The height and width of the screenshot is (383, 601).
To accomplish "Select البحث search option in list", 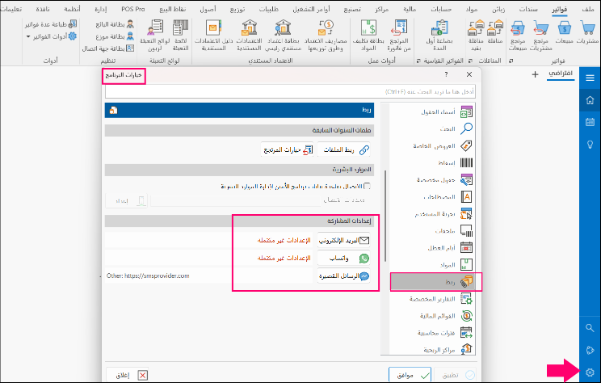I will coord(432,129).
